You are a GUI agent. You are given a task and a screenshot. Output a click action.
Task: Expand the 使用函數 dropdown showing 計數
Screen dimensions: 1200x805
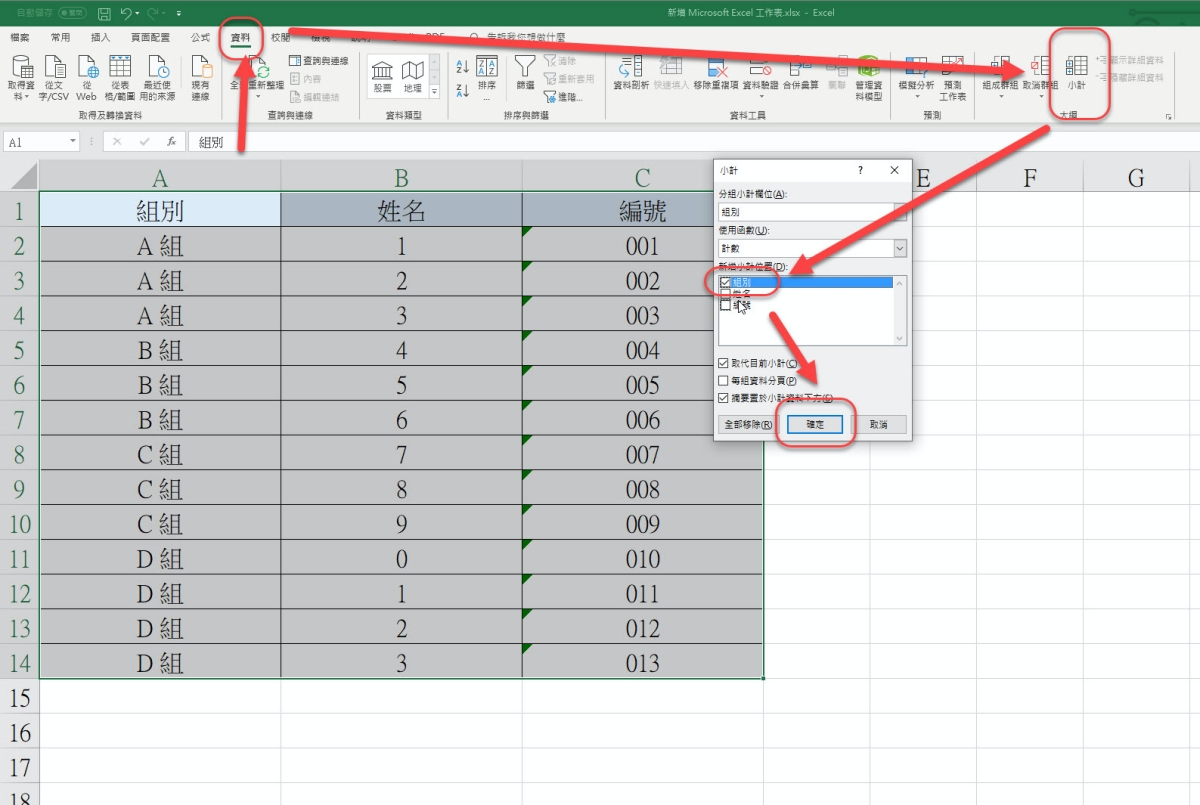(x=899, y=248)
